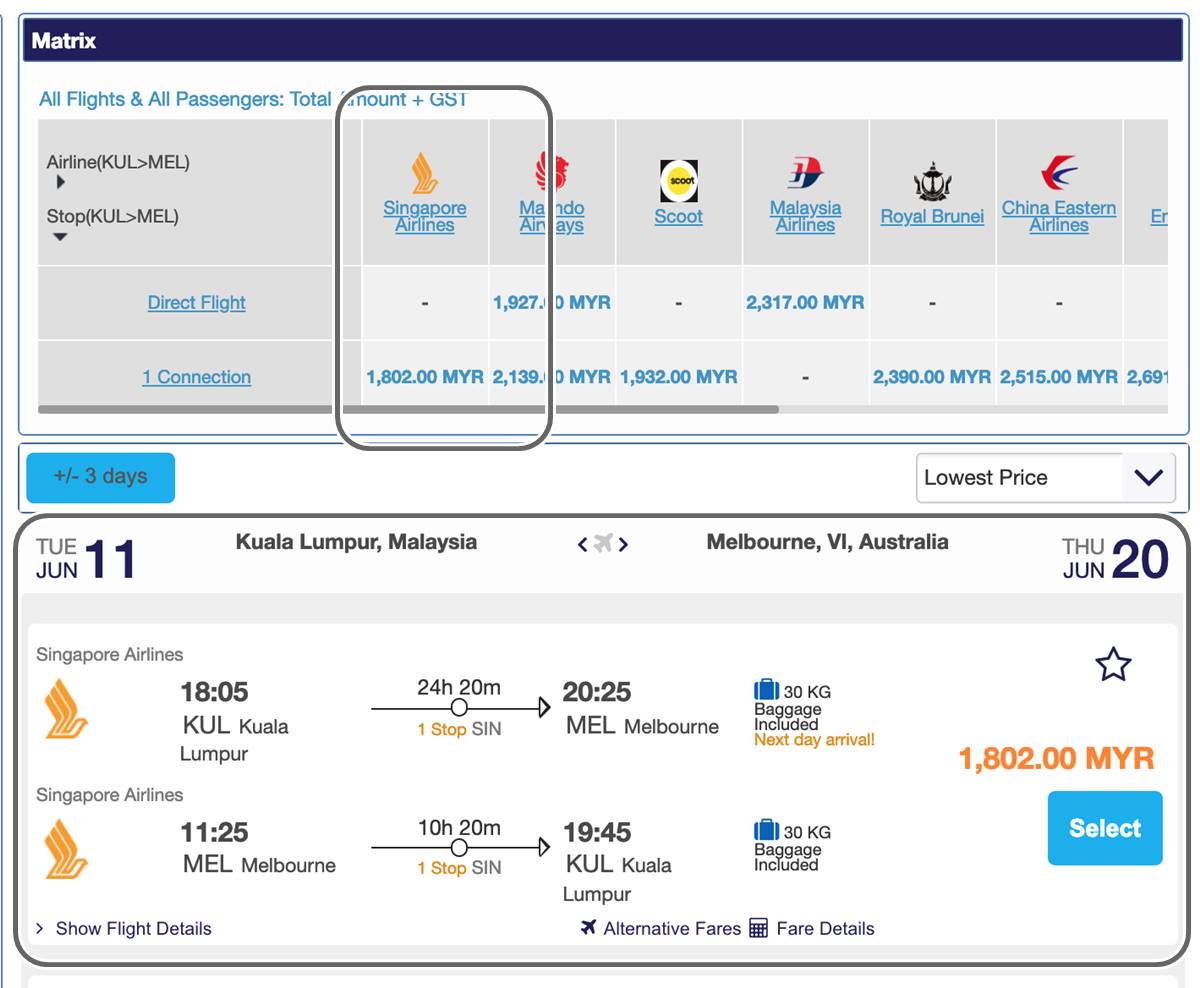The width and height of the screenshot is (1200, 988).
Task: Click 'Kuala Lumpur, Malaysia' origin heading
Action: 356,542
